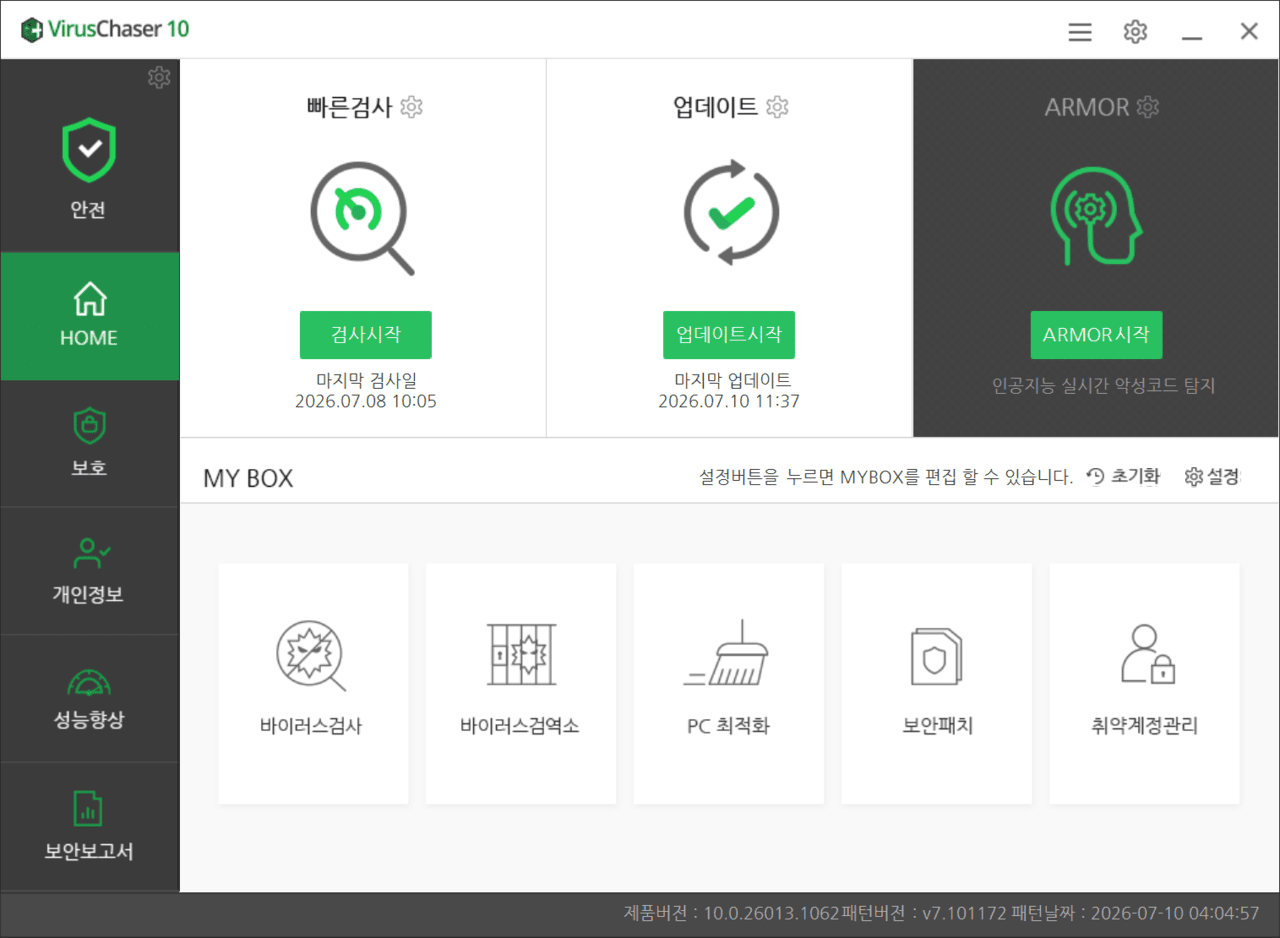Click the 취약계정관리 user lock icon
The image size is (1280, 938).
pyautogui.click(x=1147, y=654)
